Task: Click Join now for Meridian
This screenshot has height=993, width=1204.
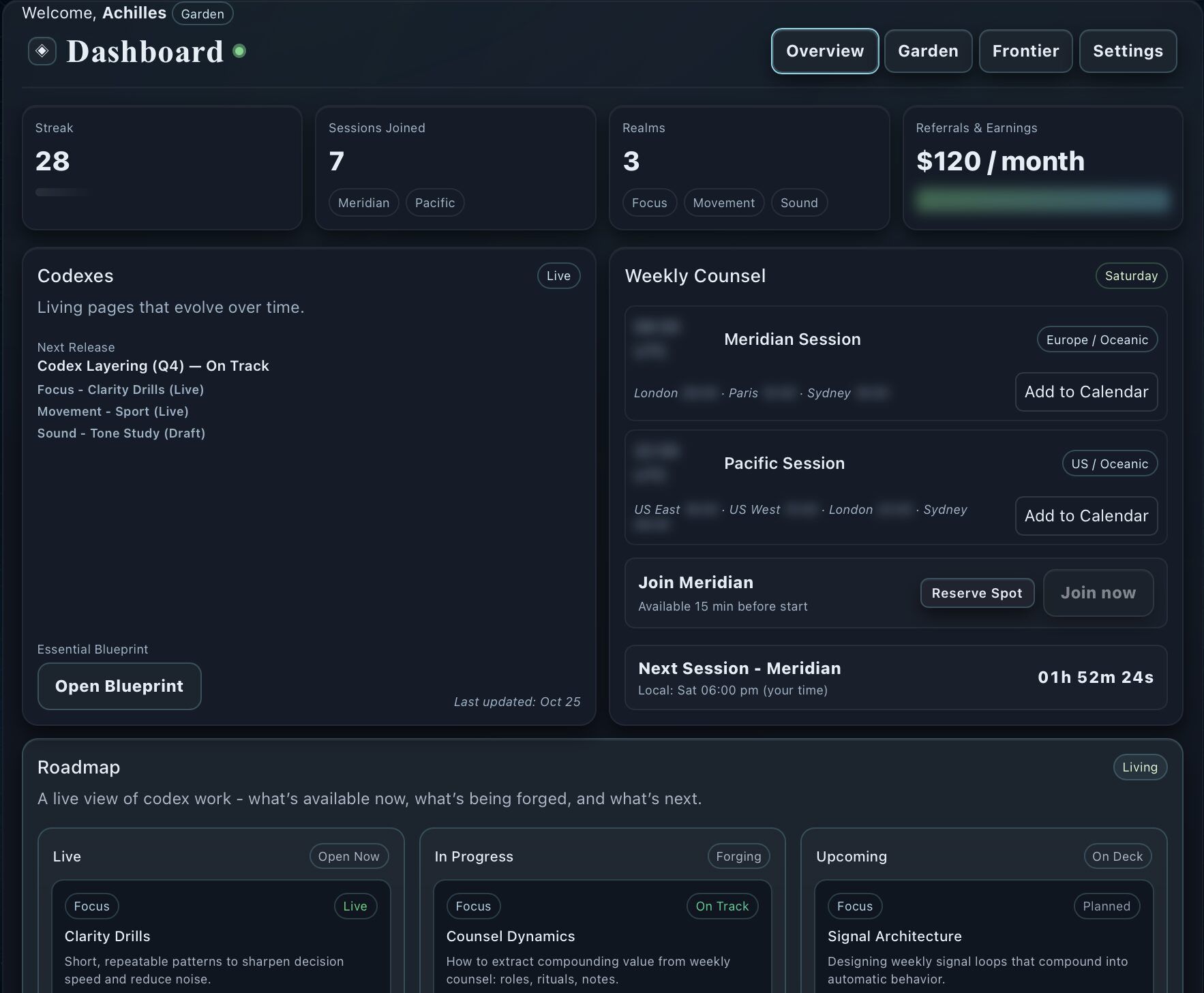Action: [x=1098, y=593]
